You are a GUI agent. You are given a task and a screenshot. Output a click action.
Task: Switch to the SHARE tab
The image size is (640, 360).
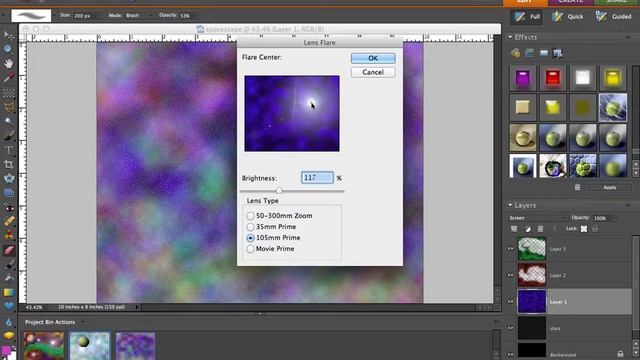(617, 2)
